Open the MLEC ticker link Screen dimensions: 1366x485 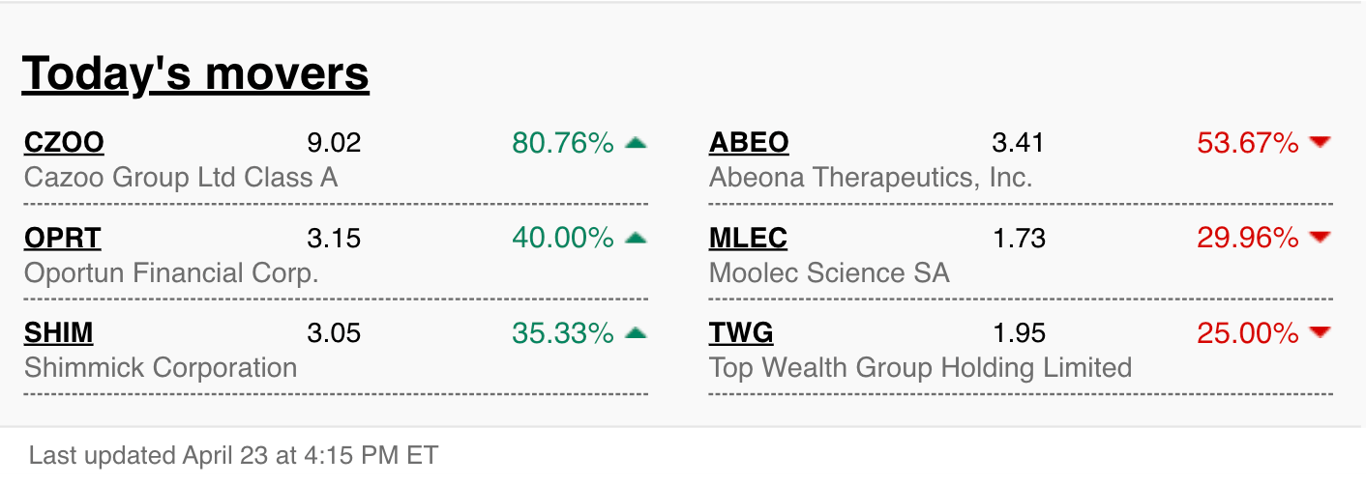tap(748, 238)
